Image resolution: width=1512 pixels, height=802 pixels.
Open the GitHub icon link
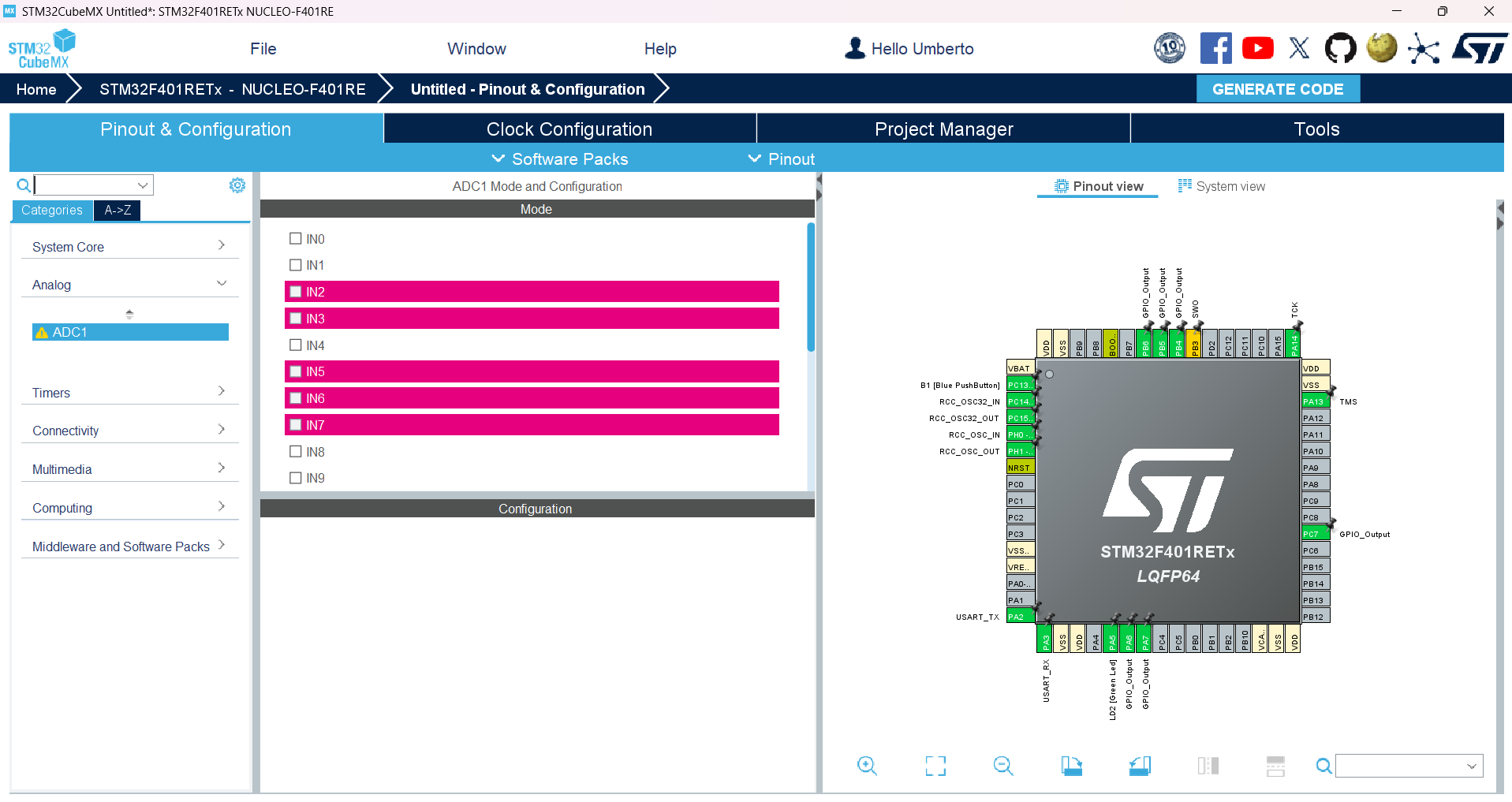[x=1340, y=49]
